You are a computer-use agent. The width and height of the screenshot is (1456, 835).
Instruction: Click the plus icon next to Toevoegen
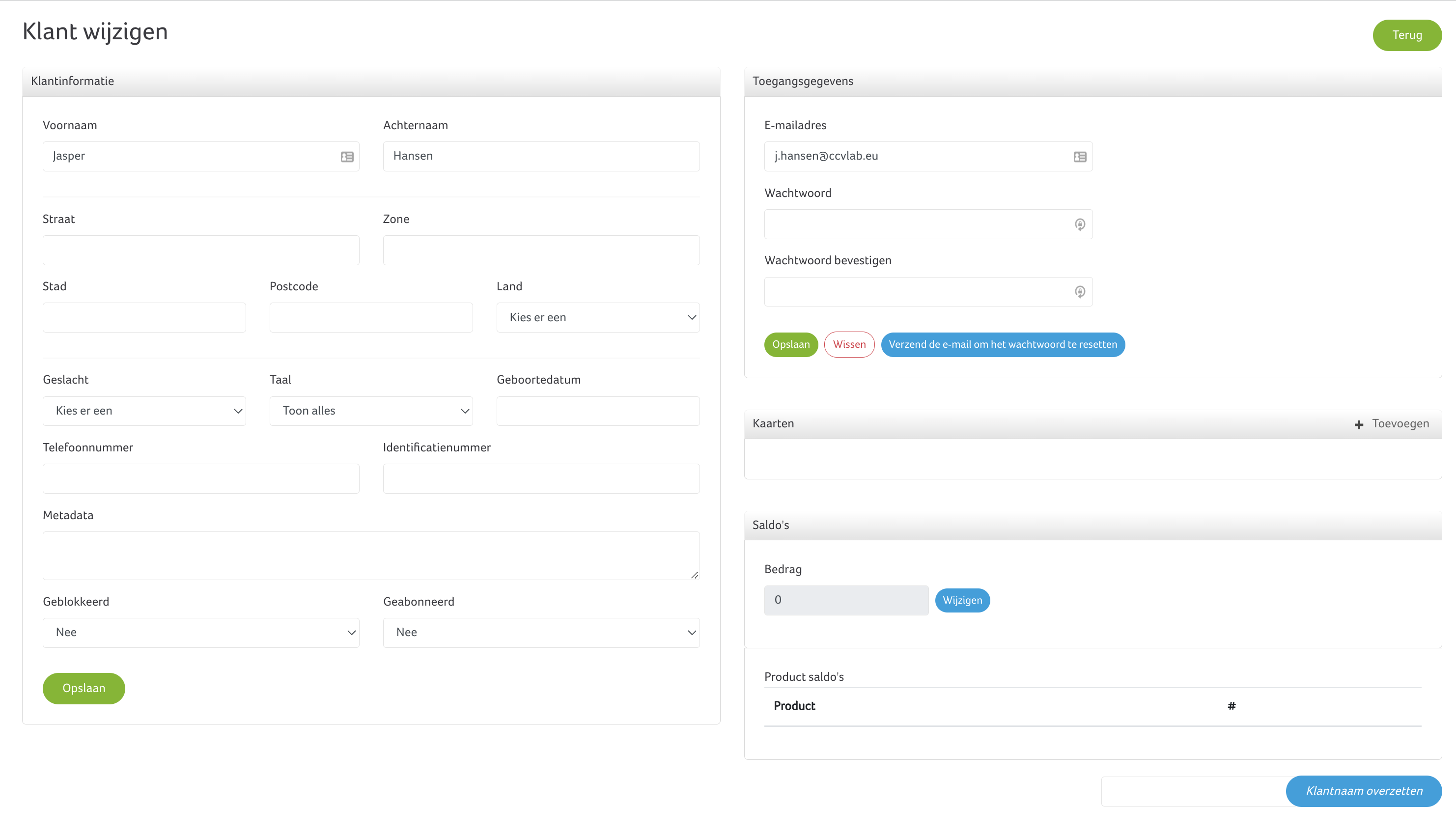click(1359, 424)
